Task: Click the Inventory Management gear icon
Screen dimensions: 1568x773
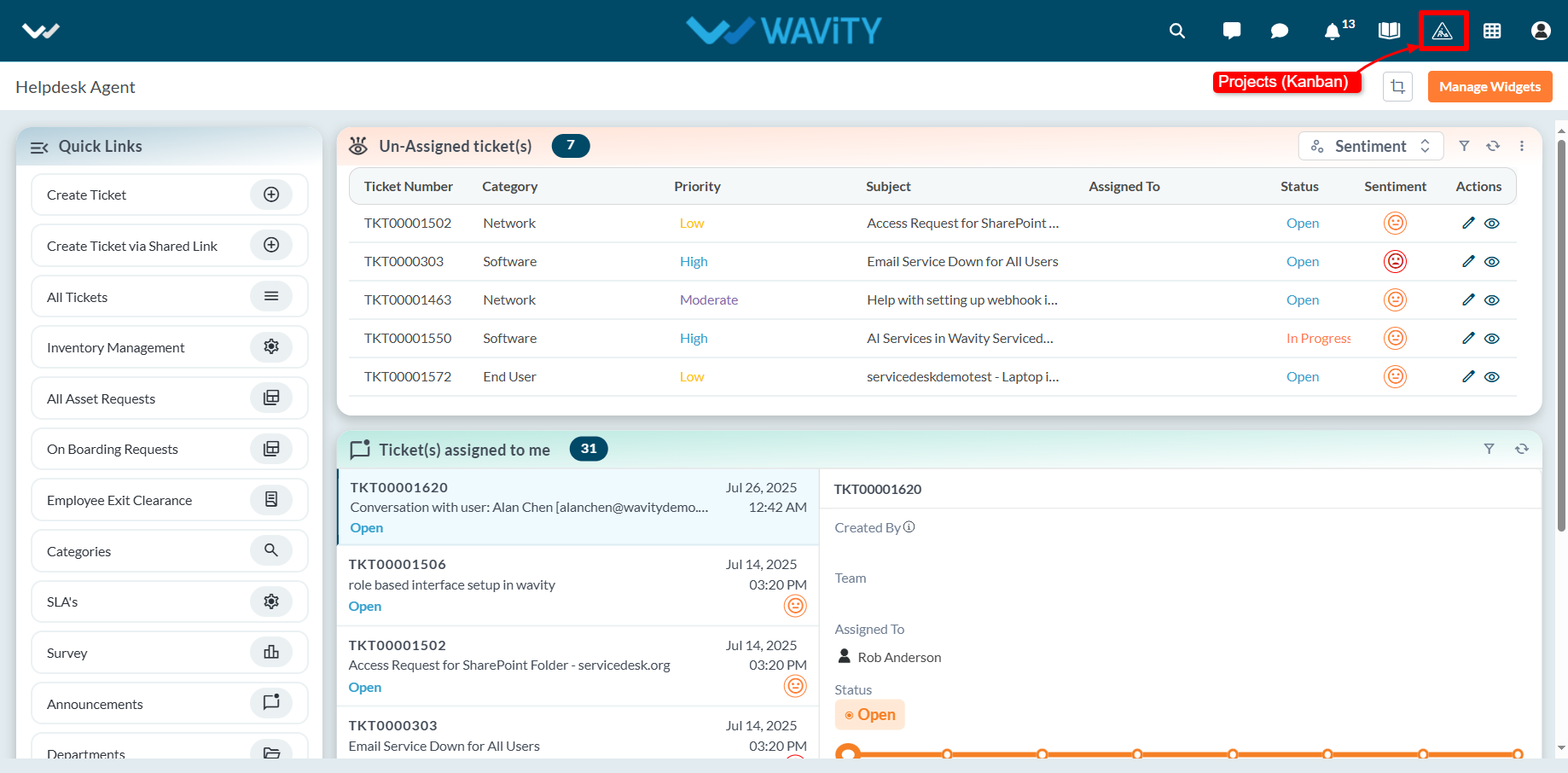Action: point(271,346)
